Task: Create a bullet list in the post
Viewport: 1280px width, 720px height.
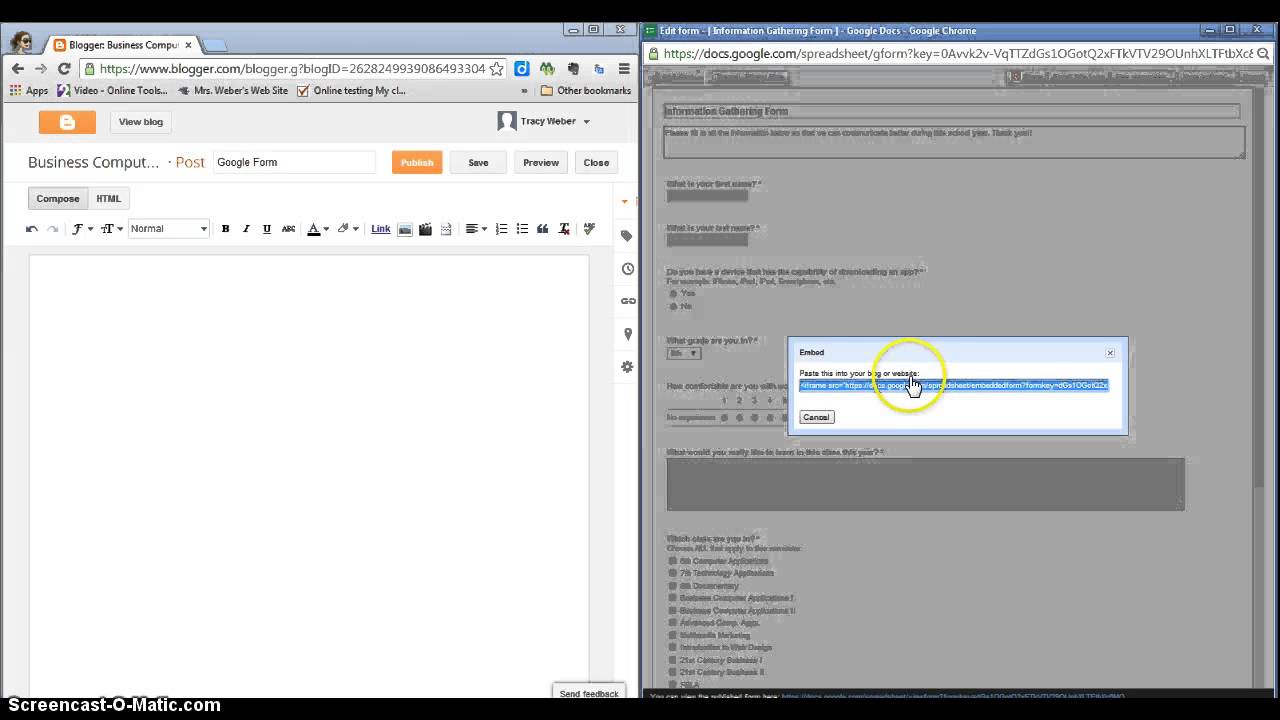Action: pos(522,229)
